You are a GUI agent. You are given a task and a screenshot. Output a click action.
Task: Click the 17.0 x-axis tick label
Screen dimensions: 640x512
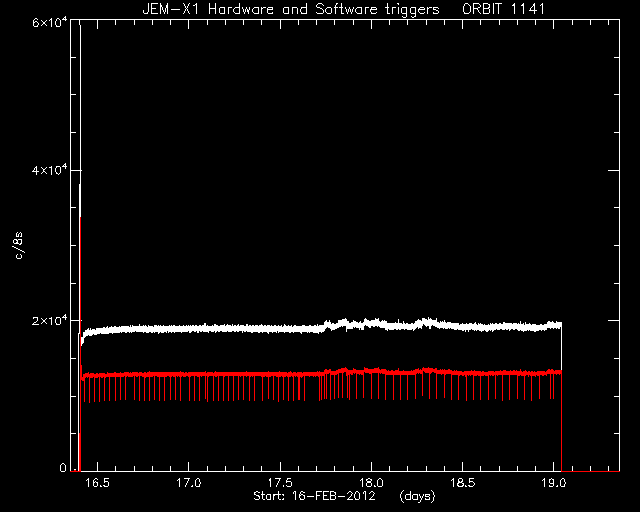189,483
